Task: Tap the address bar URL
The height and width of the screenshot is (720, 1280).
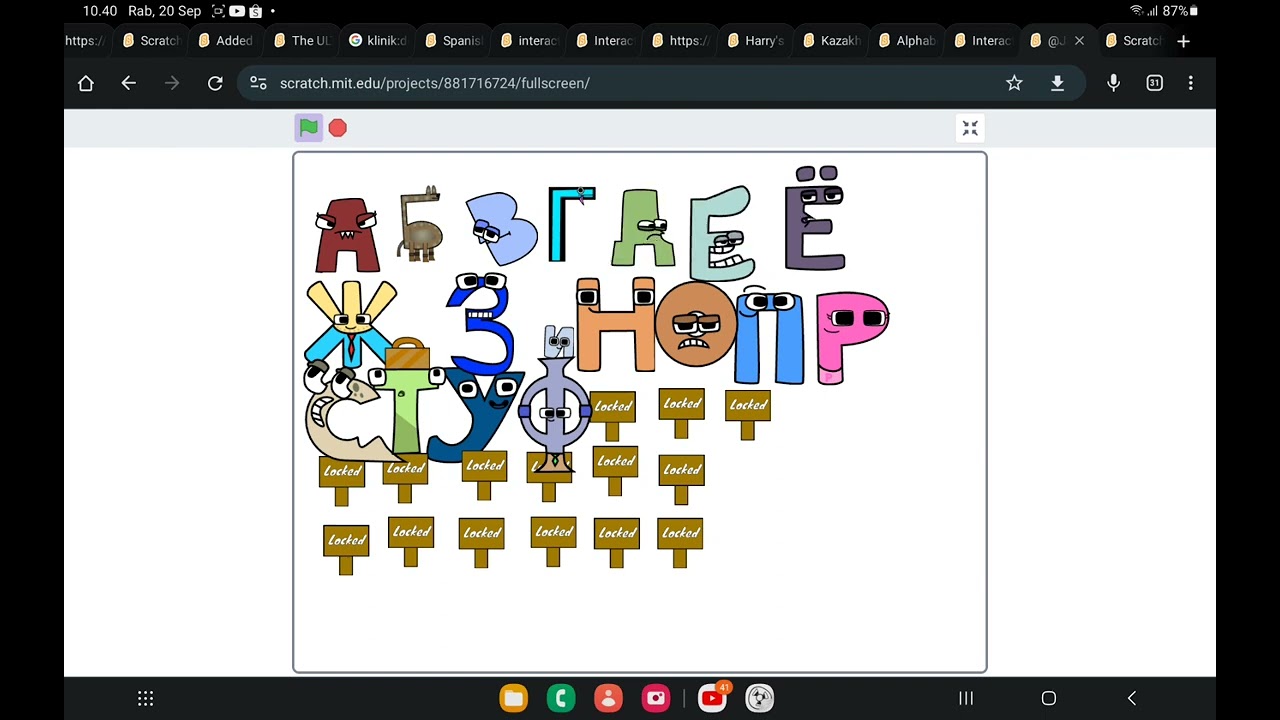Action: 434,83
